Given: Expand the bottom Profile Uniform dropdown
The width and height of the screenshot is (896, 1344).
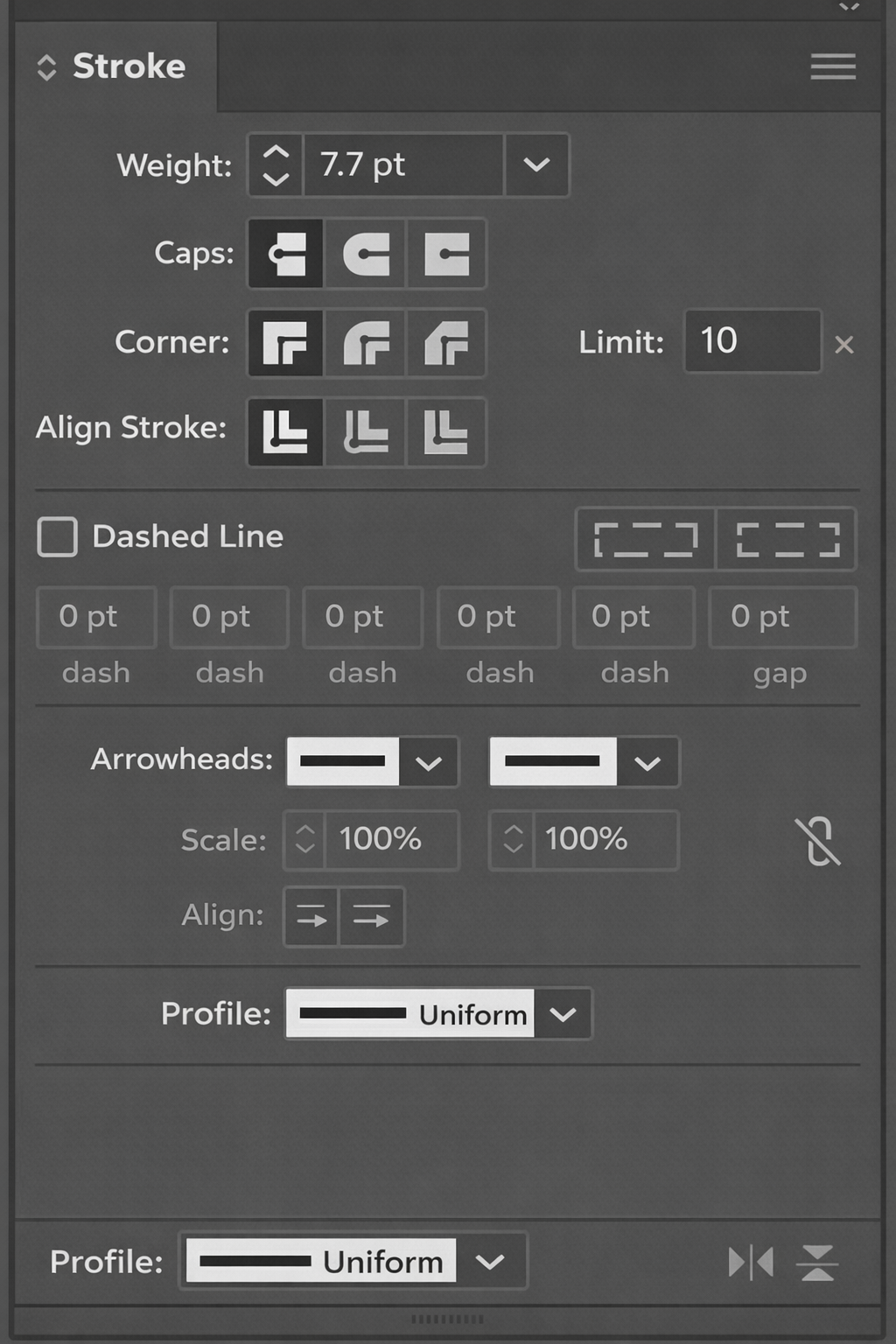Looking at the screenshot, I should 491,1261.
